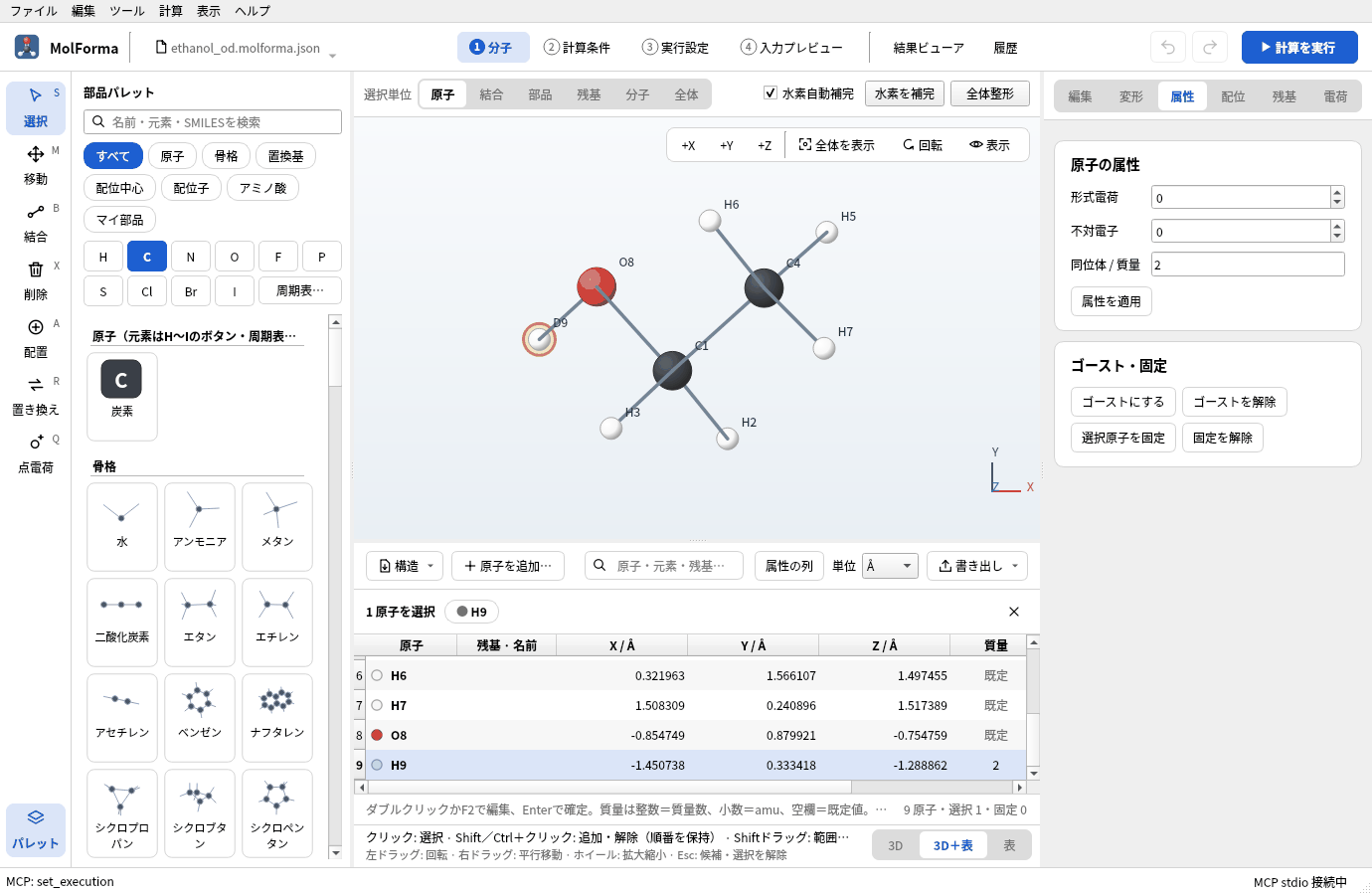Expand the 書き出し export dropdown
The width and height of the screenshot is (1372, 895).
pyautogui.click(x=977, y=566)
